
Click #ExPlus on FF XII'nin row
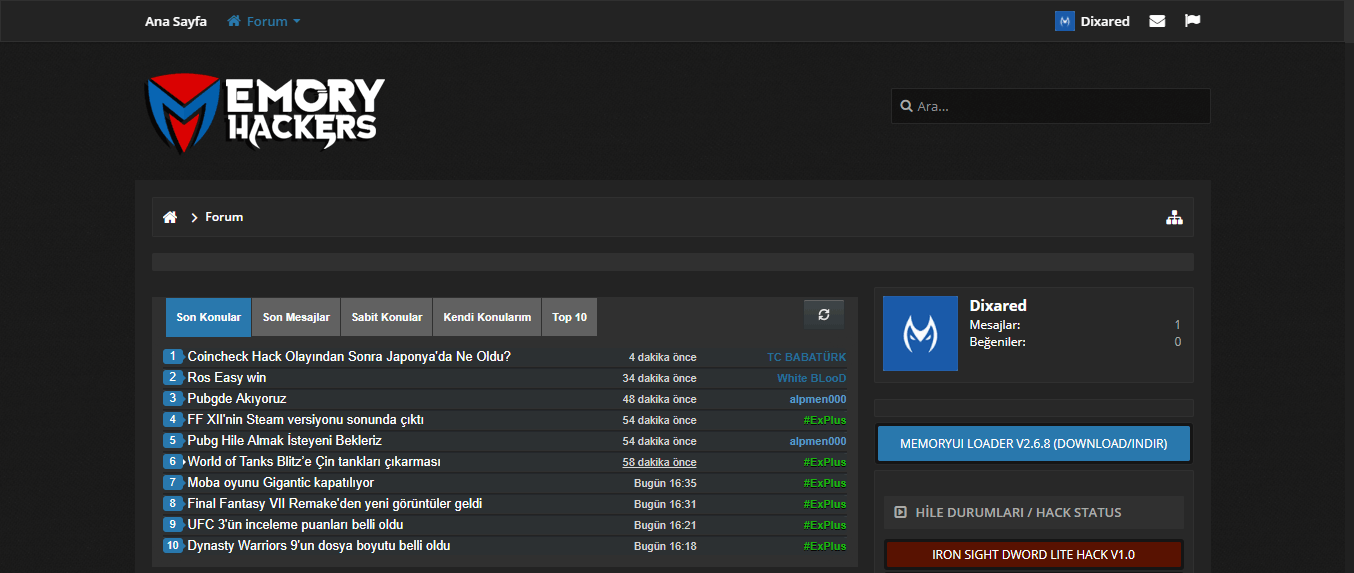[x=824, y=420]
